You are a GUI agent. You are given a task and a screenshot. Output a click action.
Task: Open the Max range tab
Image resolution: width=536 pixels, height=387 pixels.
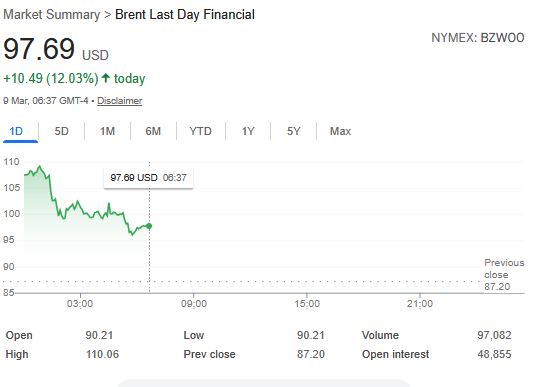pyautogui.click(x=340, y=131)
